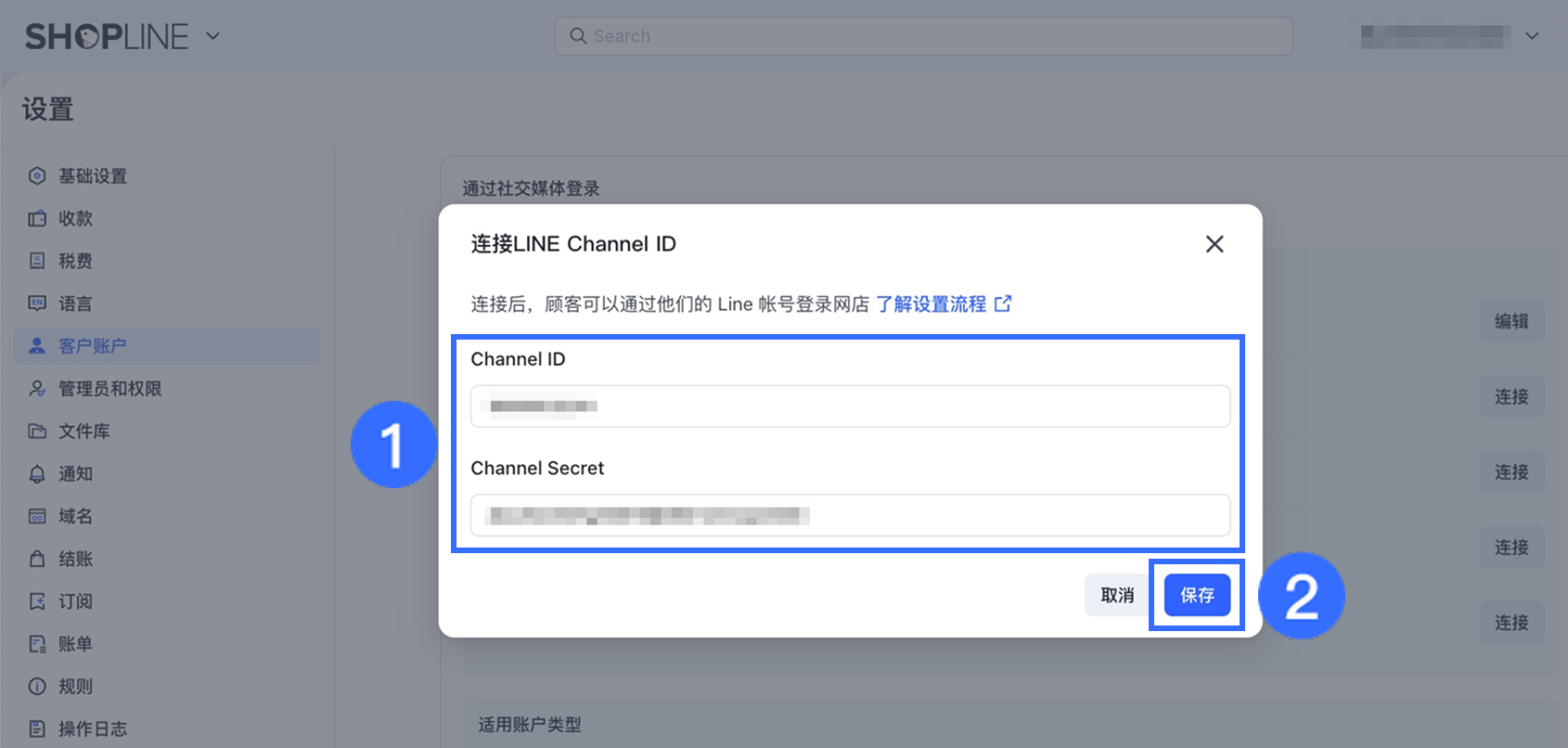Click the 取消 button
This screenshot has width=1568, height=748.
click(x=1117, y=595)
